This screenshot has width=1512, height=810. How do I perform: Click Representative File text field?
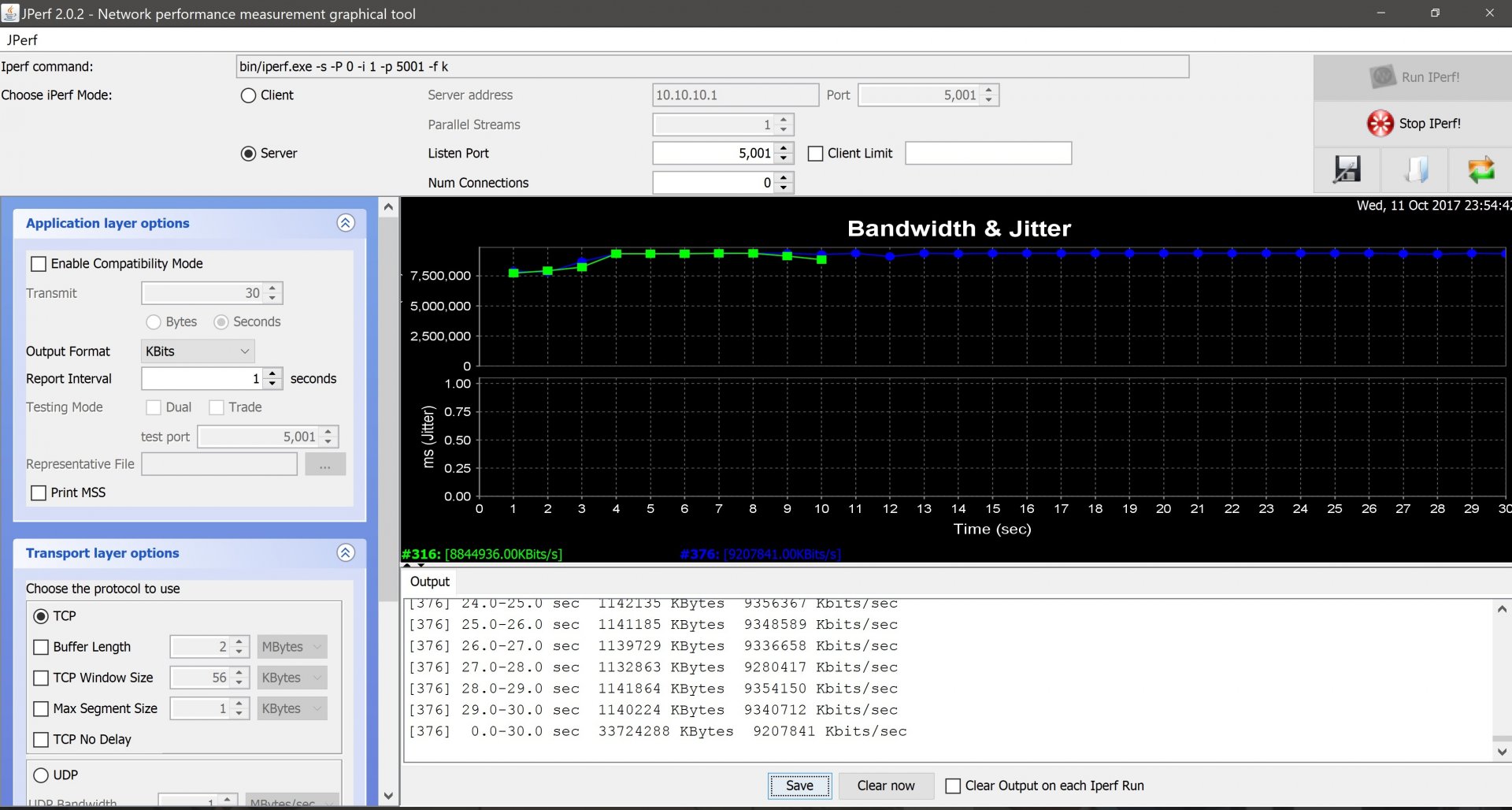220,465
